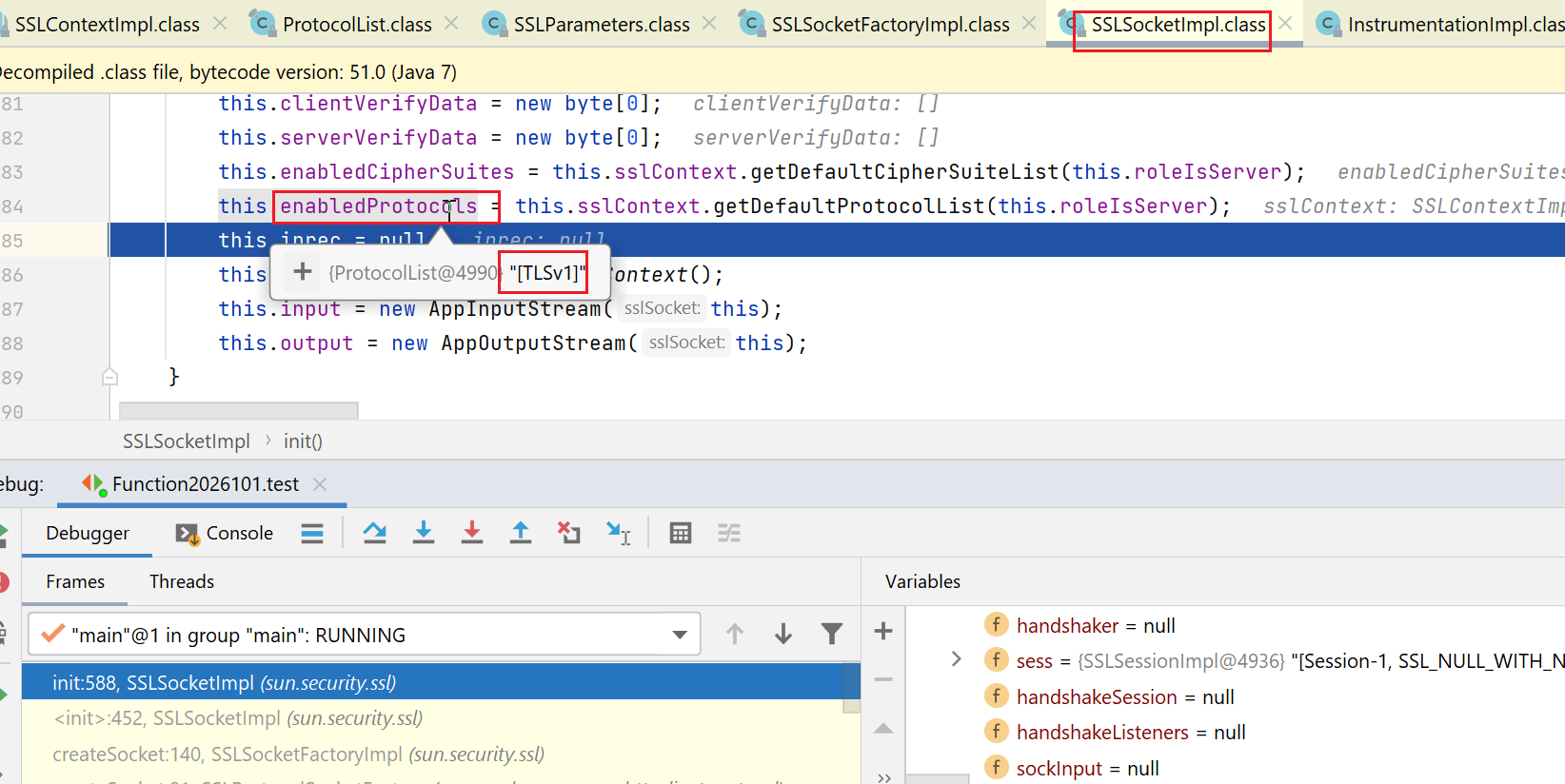Click the SSLSocketImpl breadcrumb
Screen dimensions: 1565x784
(x=187, y=441)
